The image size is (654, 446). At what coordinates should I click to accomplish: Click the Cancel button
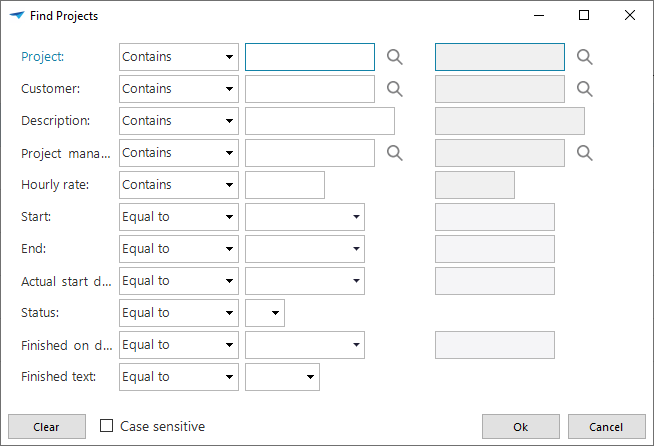pyautogui.click(x=606, y=427)
